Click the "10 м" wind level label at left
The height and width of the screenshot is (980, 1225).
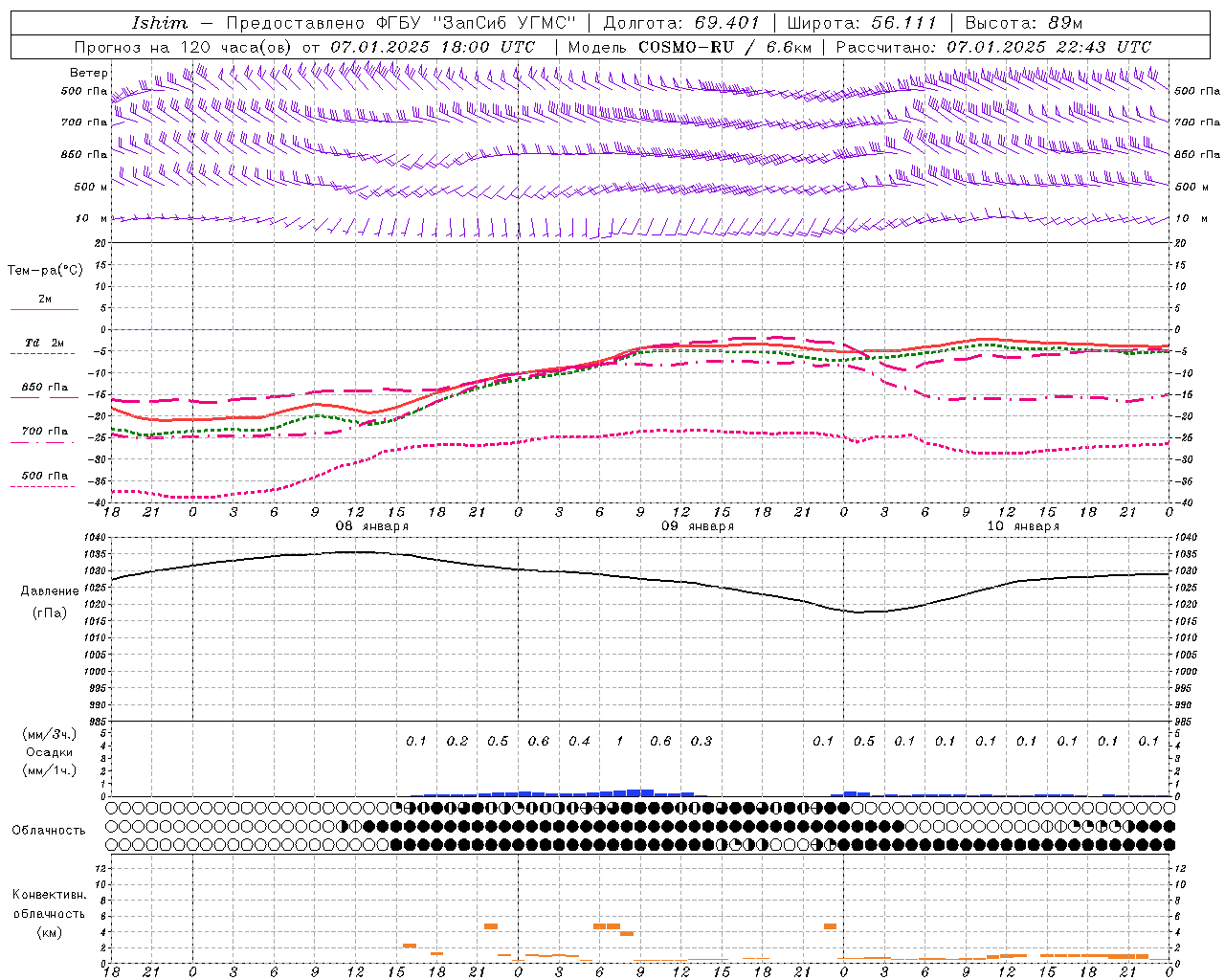click(91, 218)
